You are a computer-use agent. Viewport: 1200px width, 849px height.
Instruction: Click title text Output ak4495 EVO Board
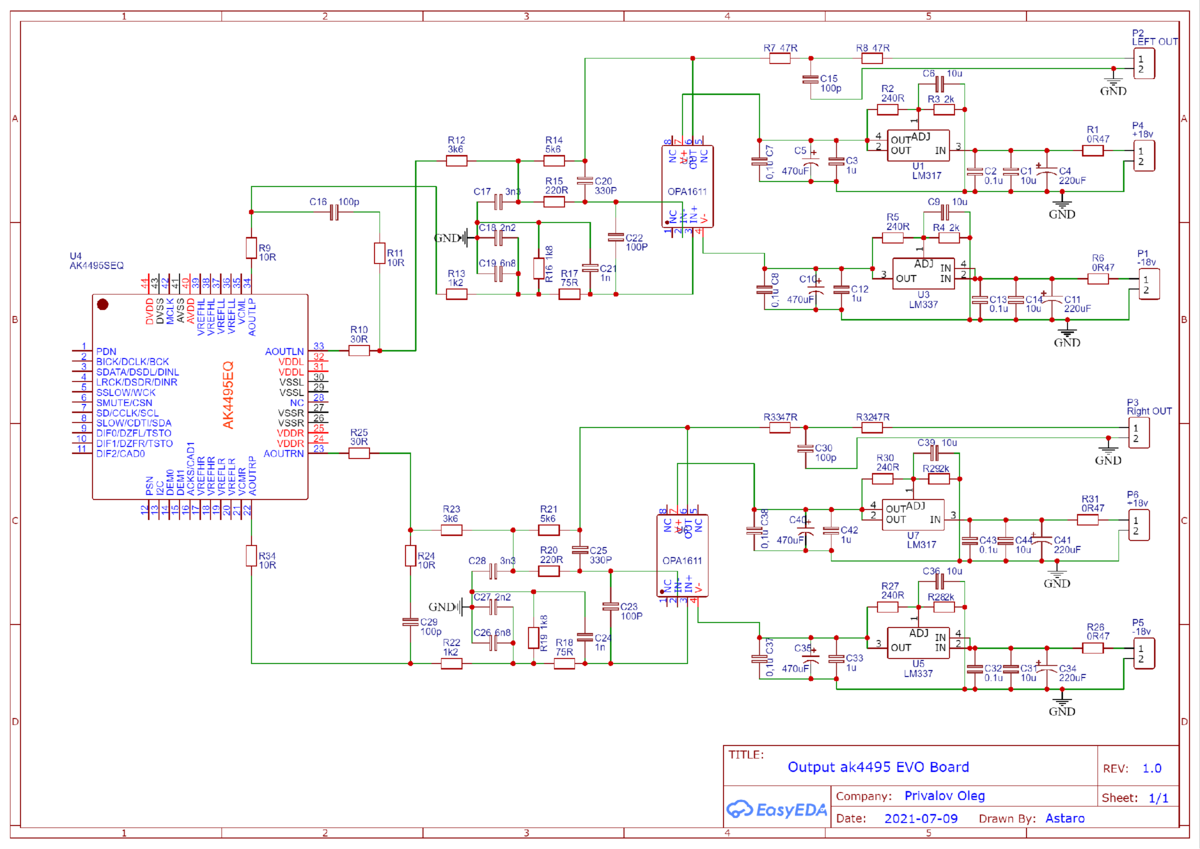tap(878, 768)
